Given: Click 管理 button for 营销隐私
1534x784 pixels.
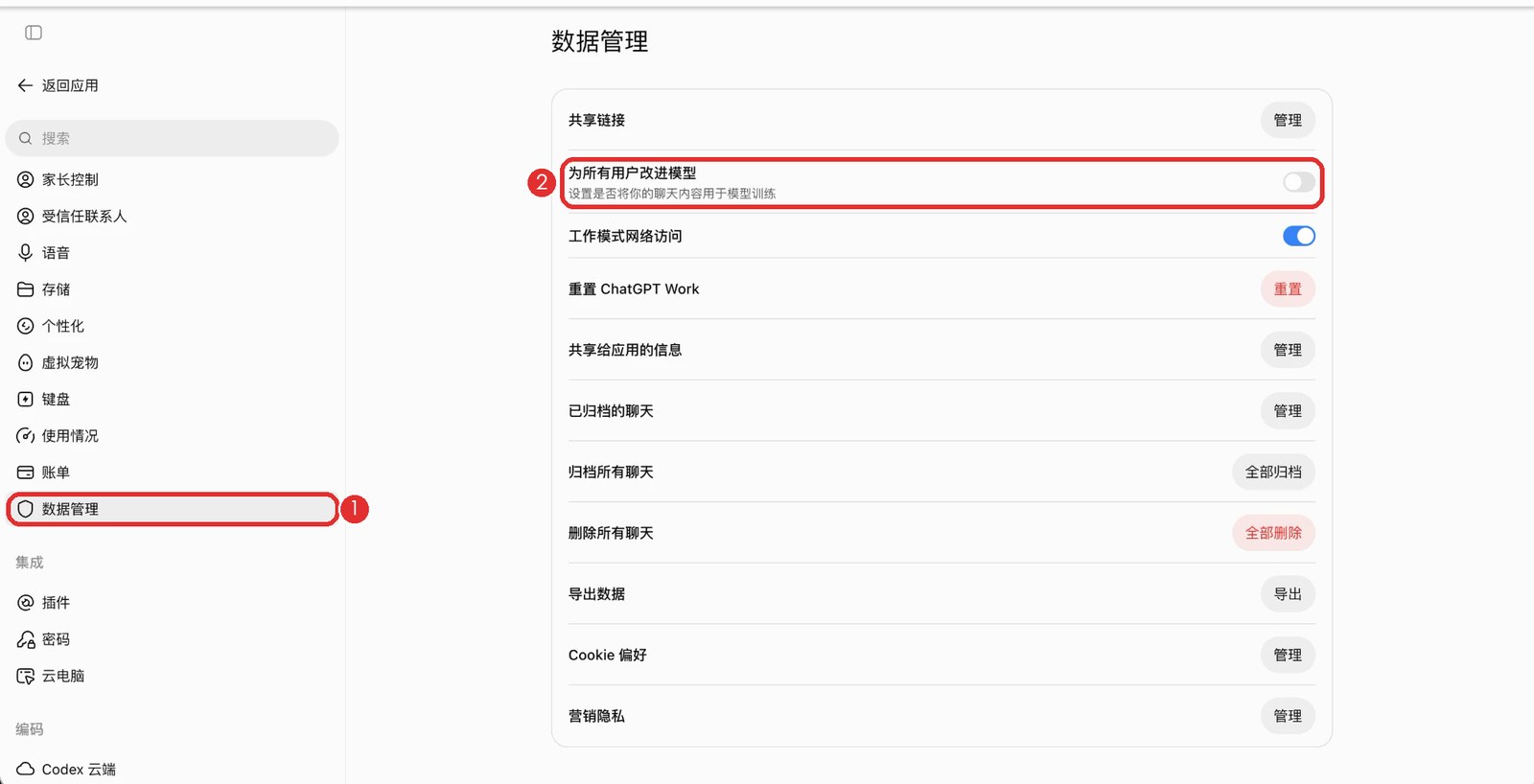Looking at the screenshot, I should point(1288,716).
